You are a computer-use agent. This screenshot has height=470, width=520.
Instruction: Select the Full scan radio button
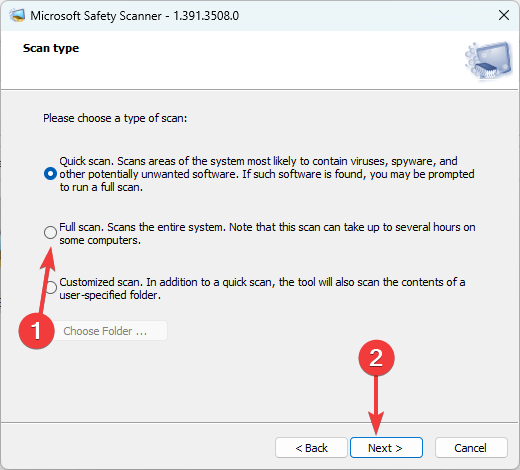pos(50,232)
